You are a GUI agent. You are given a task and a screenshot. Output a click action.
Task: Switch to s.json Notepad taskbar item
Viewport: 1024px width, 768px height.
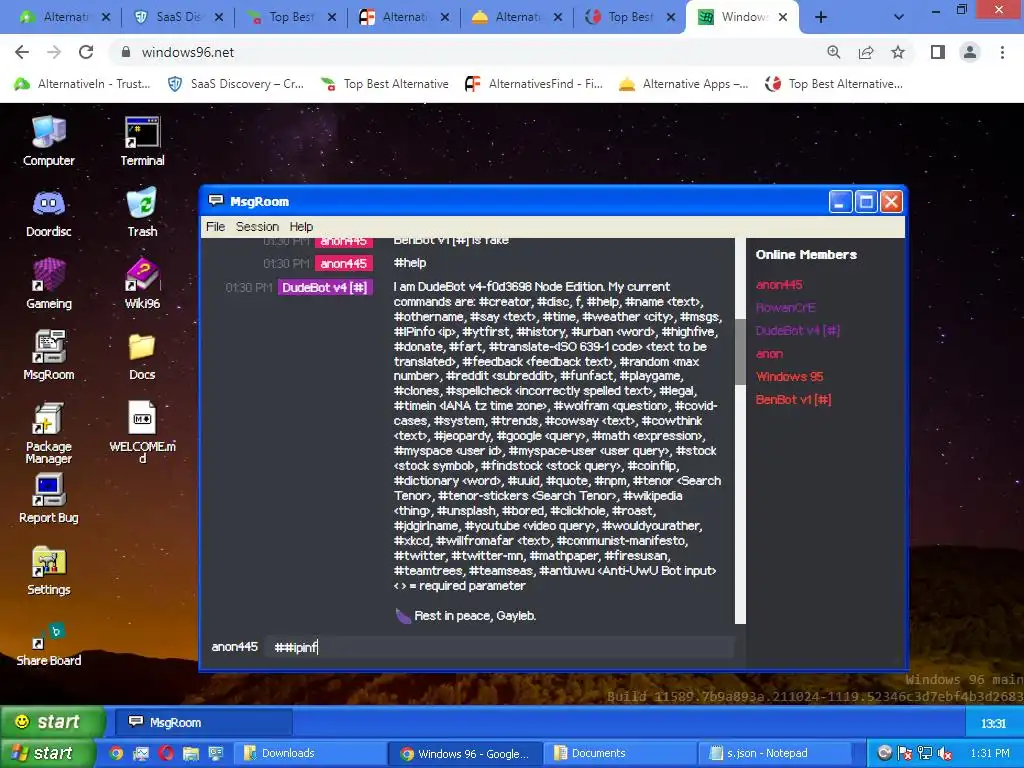click(x=775, y=753)
